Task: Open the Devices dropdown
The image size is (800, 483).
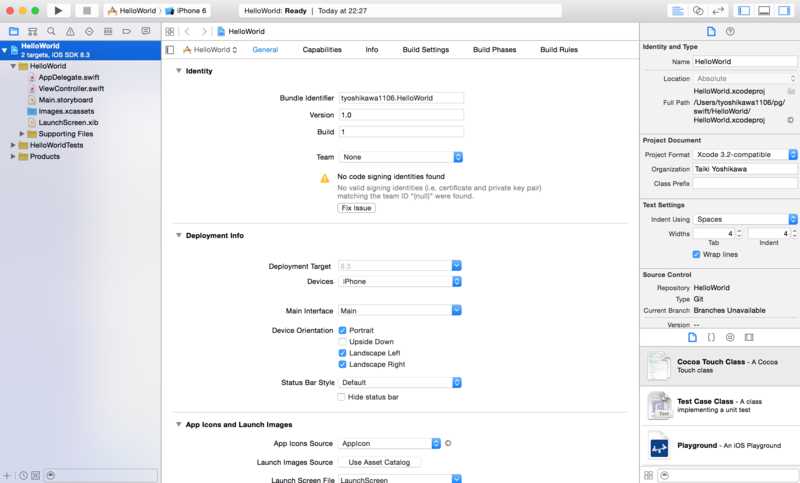Action: 400,282
